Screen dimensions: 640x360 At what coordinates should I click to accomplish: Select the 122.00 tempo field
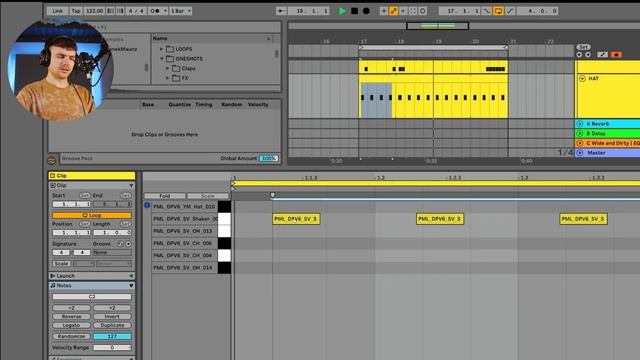click(94, 11)
